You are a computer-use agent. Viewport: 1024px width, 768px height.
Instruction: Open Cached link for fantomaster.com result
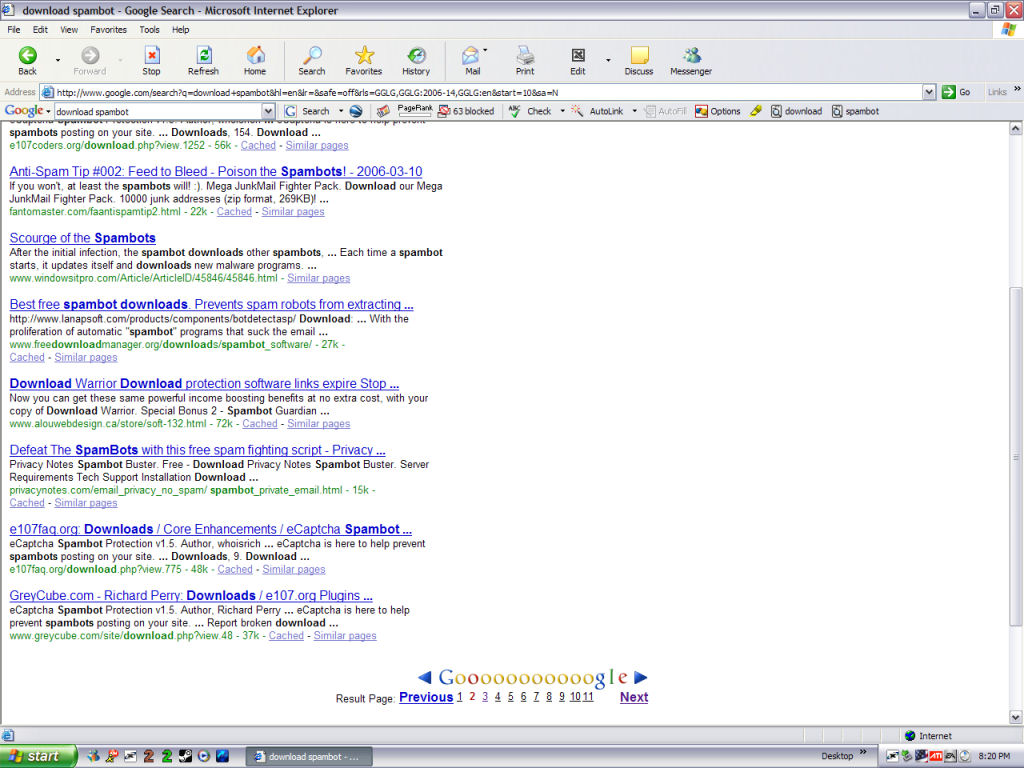pyautogui.click(x=234, y=212)
